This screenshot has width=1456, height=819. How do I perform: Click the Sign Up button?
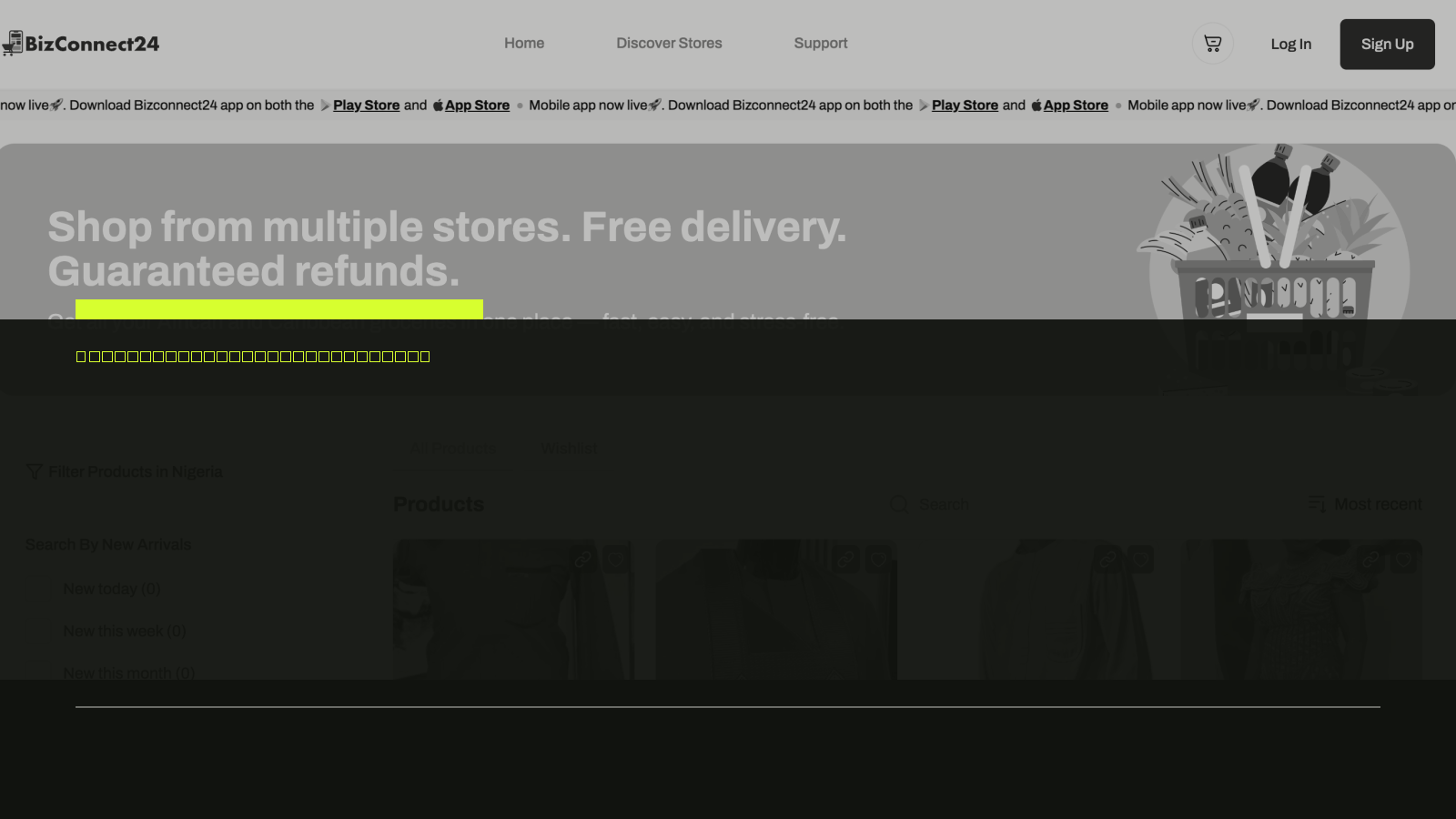click(1388, 45)
